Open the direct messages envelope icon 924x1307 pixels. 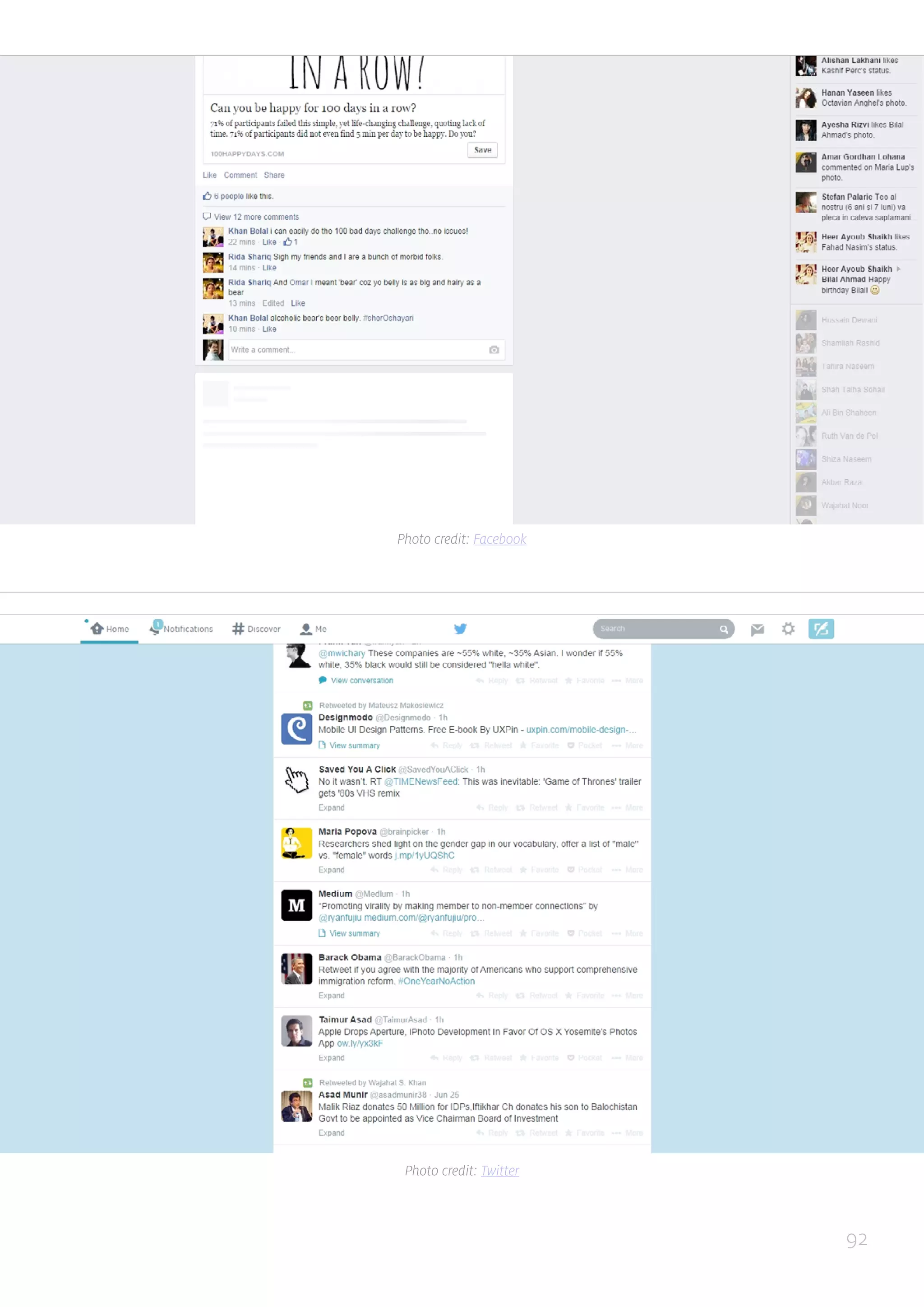click(757, 629)
